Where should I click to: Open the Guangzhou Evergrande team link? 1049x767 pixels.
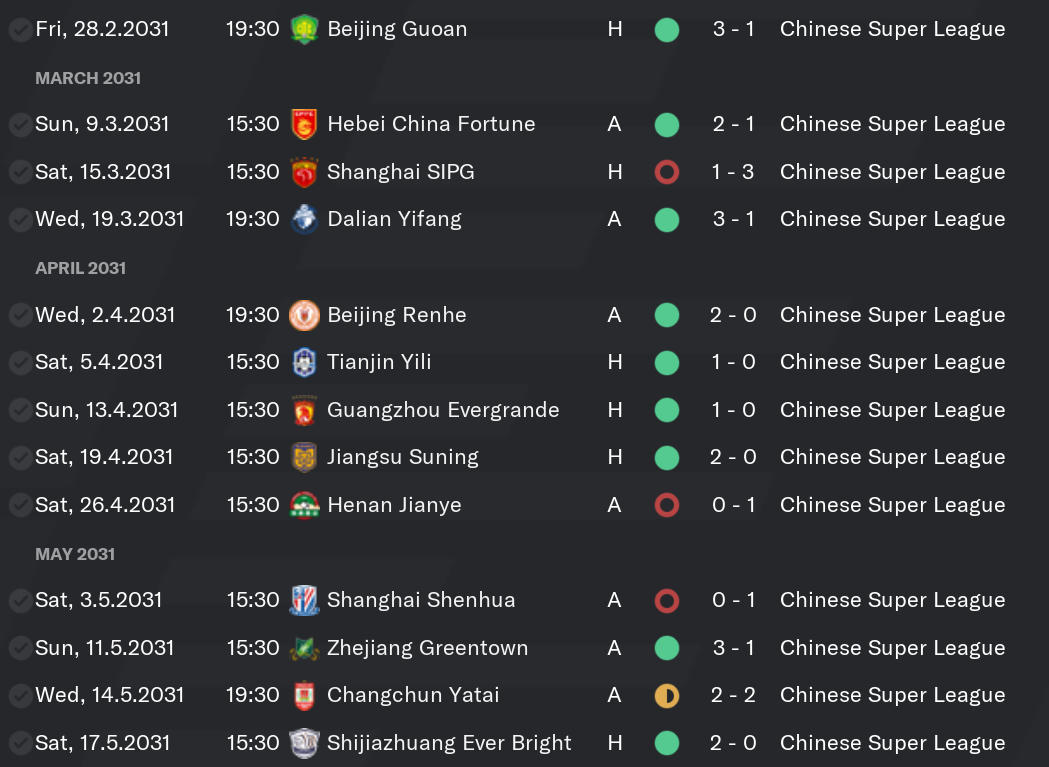pyautogui.click(x=443, y=410)
